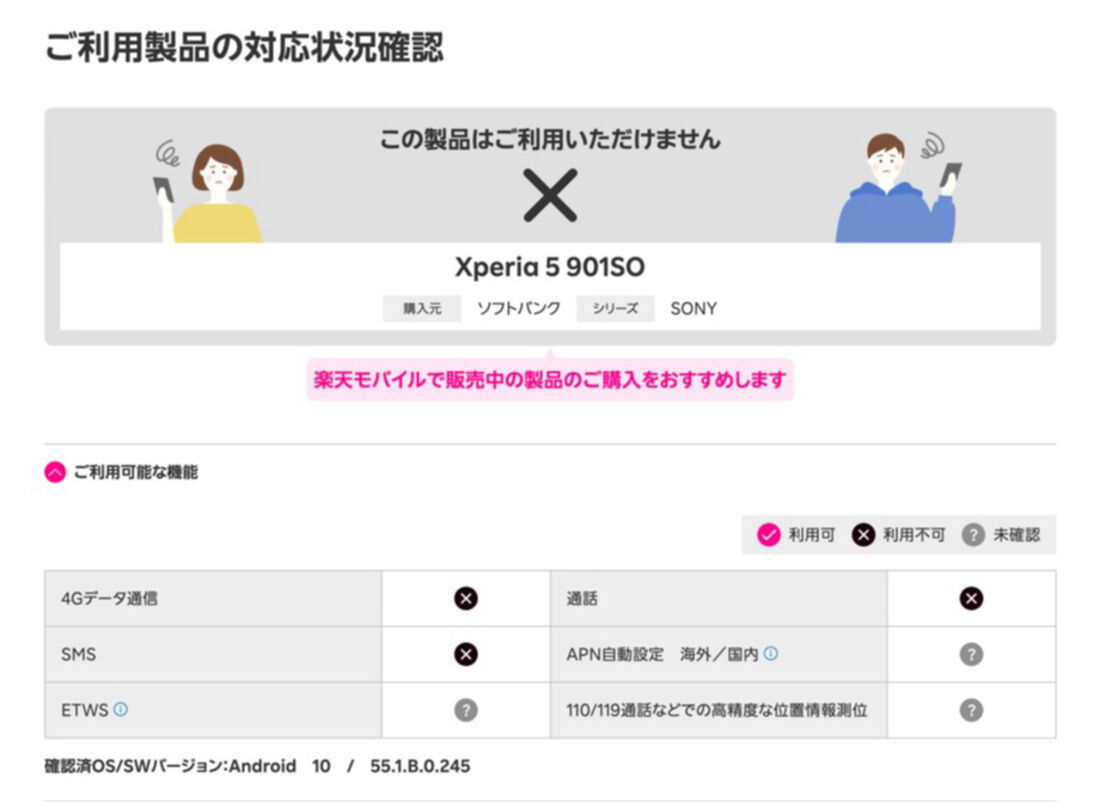This screenshot has width=1100, height=802.
Task: Click the info icon next to ETWS
Action: (121, 709)
